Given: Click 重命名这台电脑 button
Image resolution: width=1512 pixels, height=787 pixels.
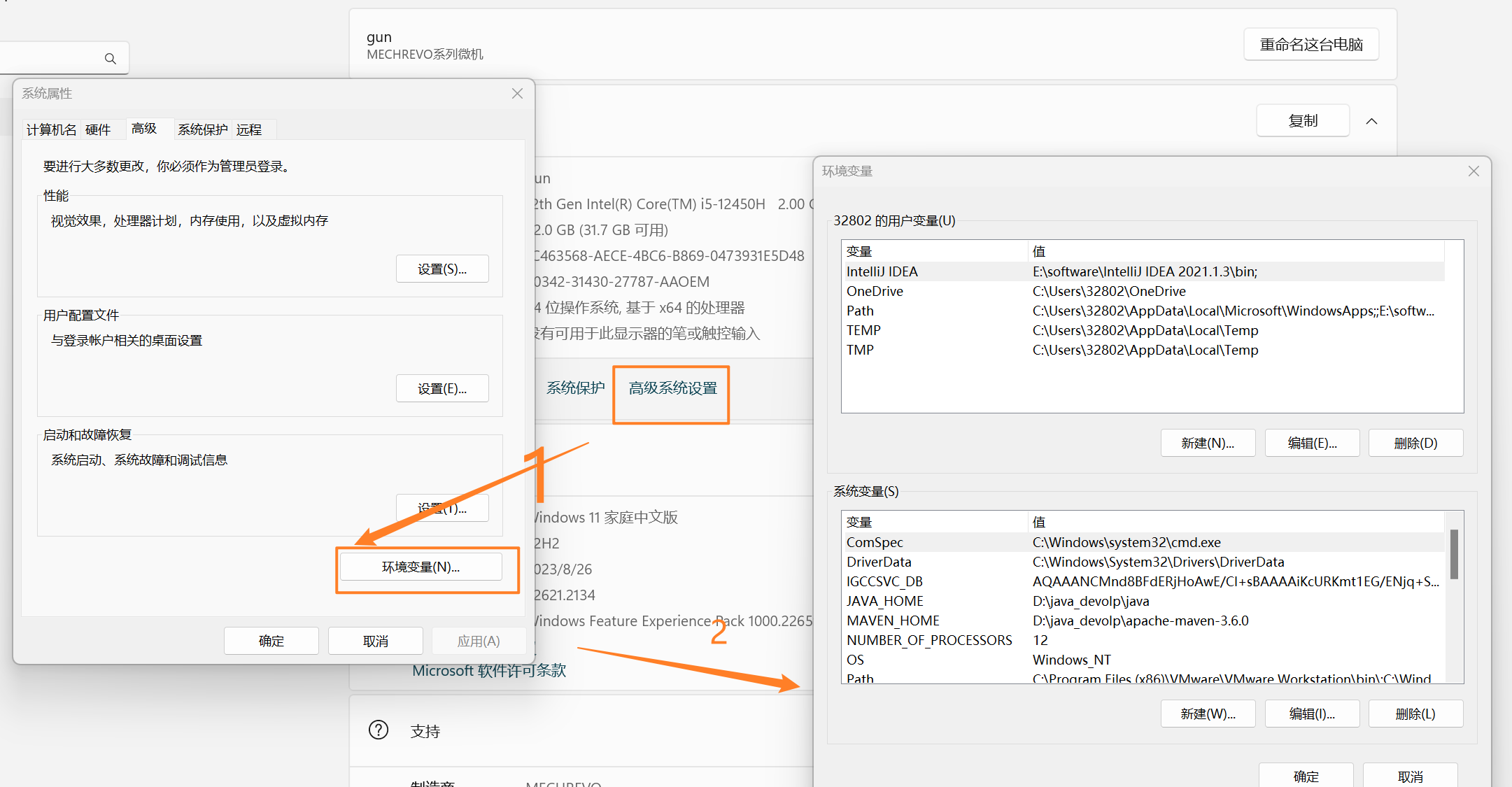Looking at the screenshot, I should pos(1310,45).
